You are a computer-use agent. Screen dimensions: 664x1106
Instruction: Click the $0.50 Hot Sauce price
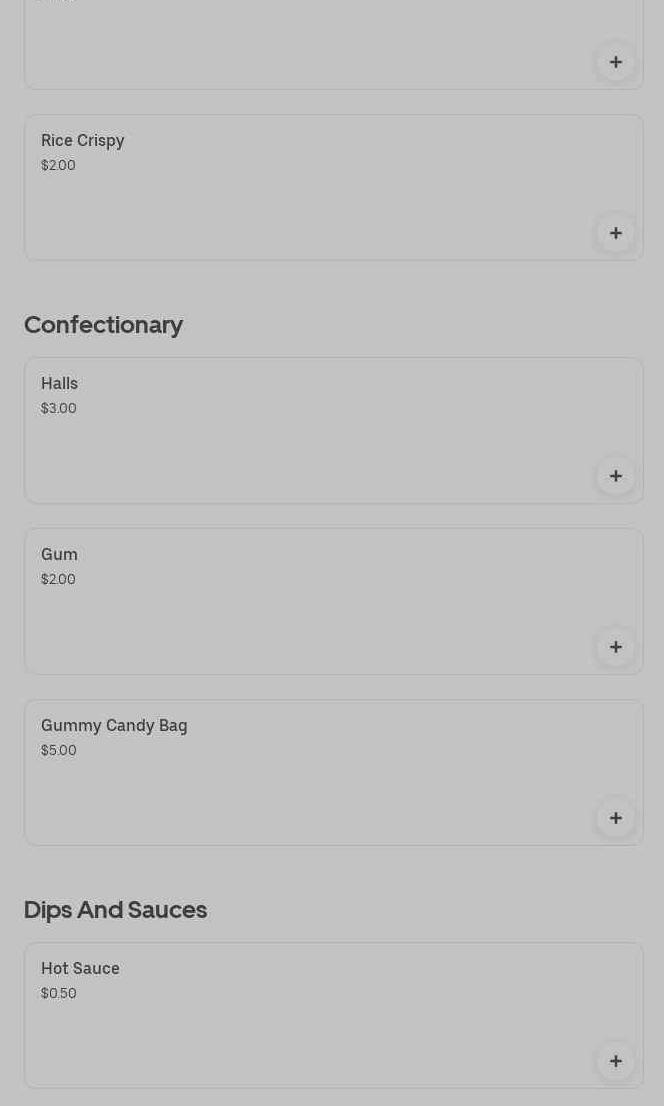point(59,993)
